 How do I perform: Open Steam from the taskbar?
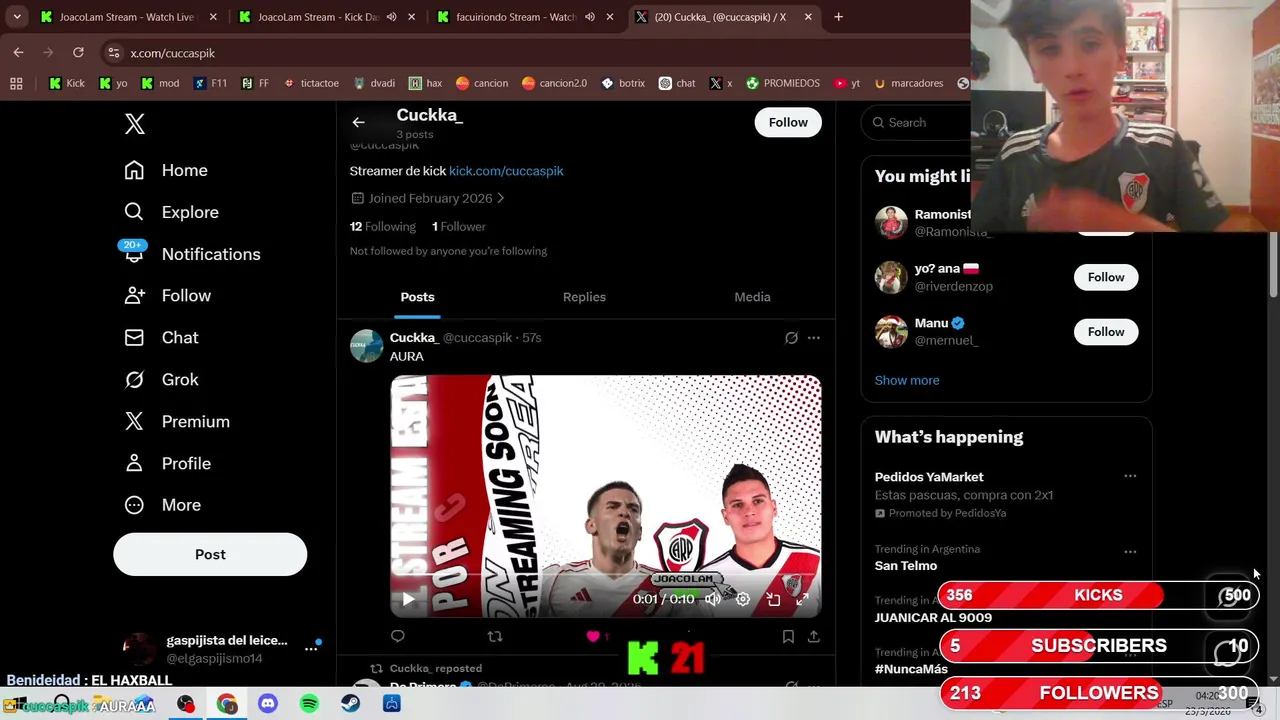click(x=350, y=704)
